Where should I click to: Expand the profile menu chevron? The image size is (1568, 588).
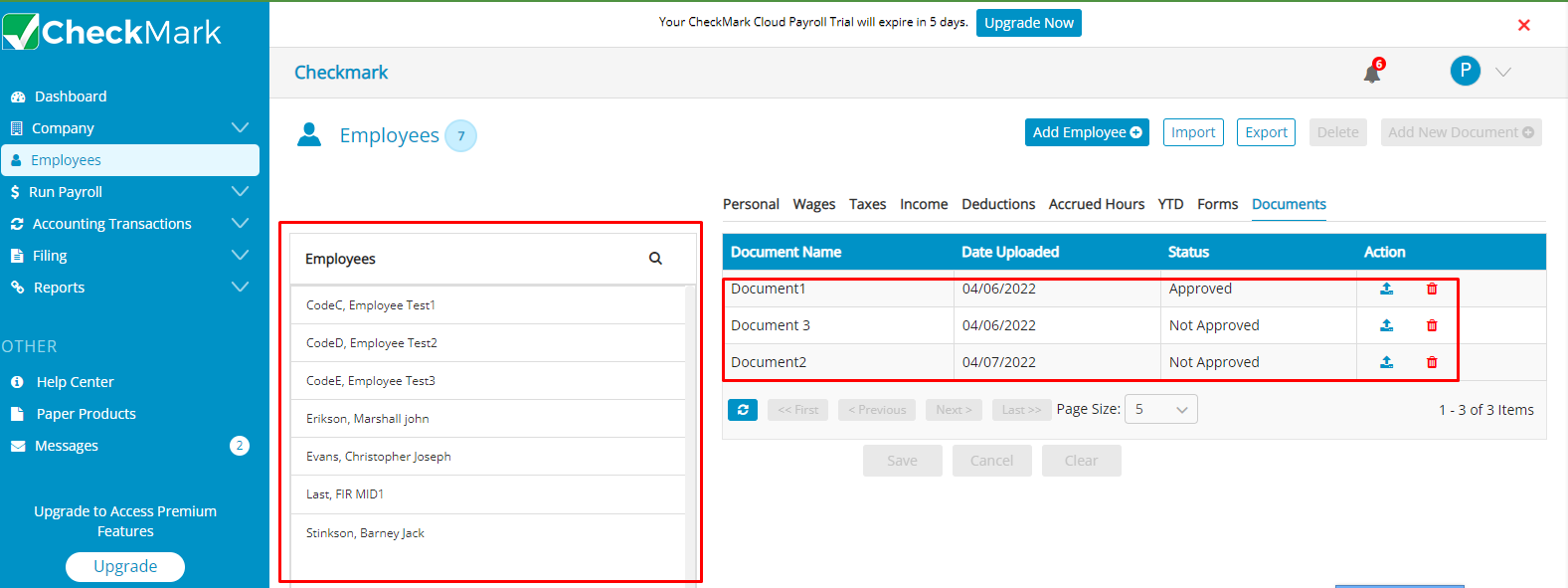(x=1503, y=72)
